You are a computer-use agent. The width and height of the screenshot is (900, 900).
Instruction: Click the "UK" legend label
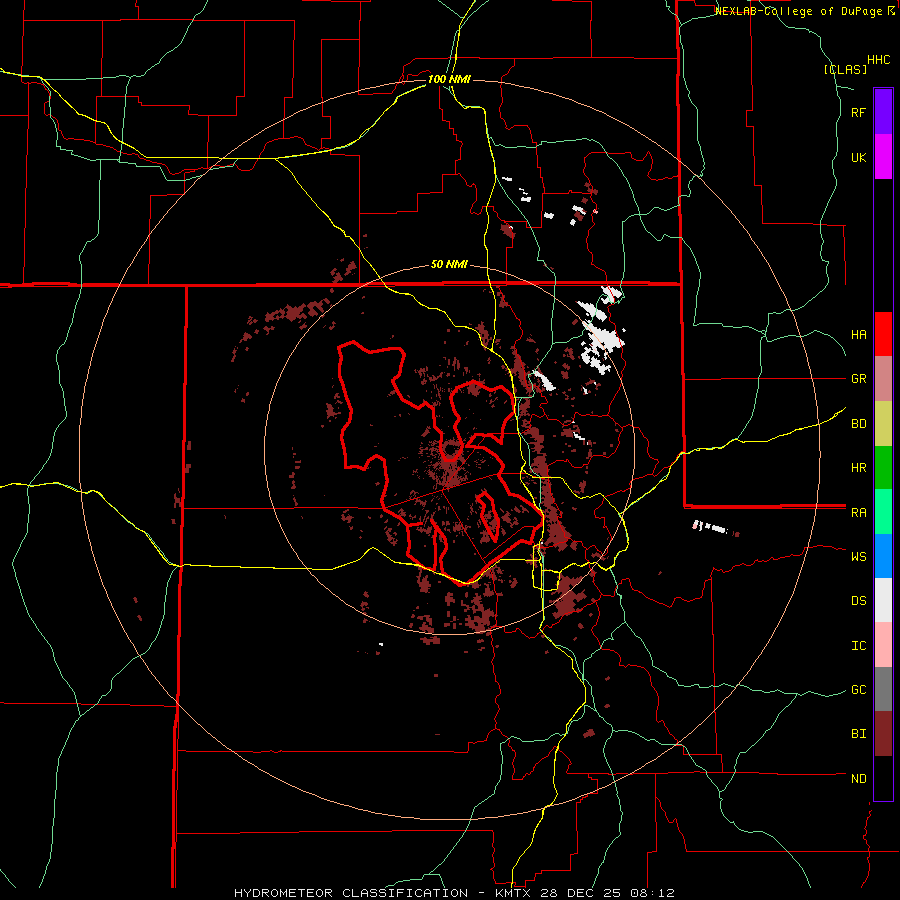(858, 157)
